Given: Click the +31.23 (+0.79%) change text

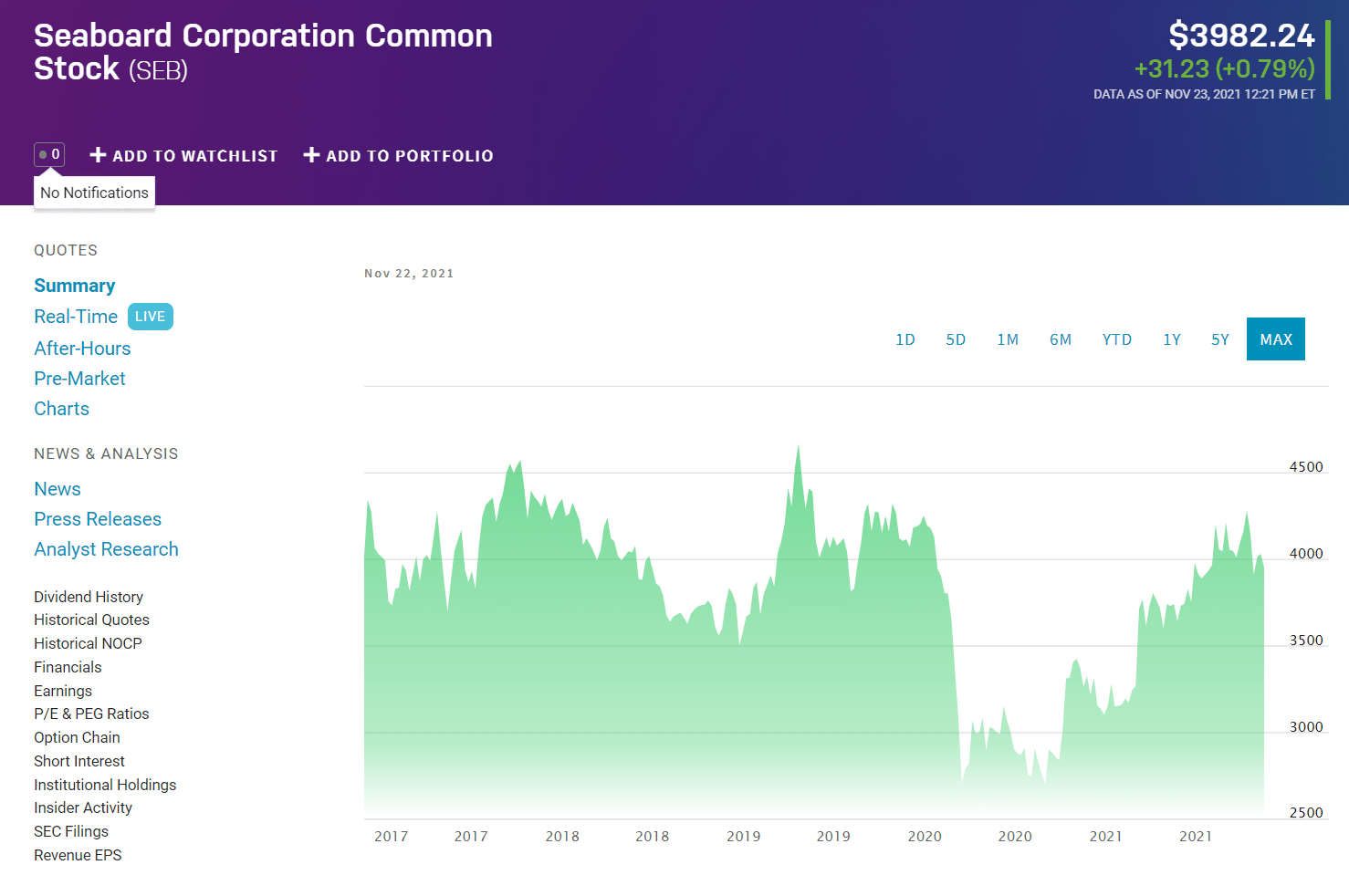Looking at the screenshot, I should (1224, 68).
